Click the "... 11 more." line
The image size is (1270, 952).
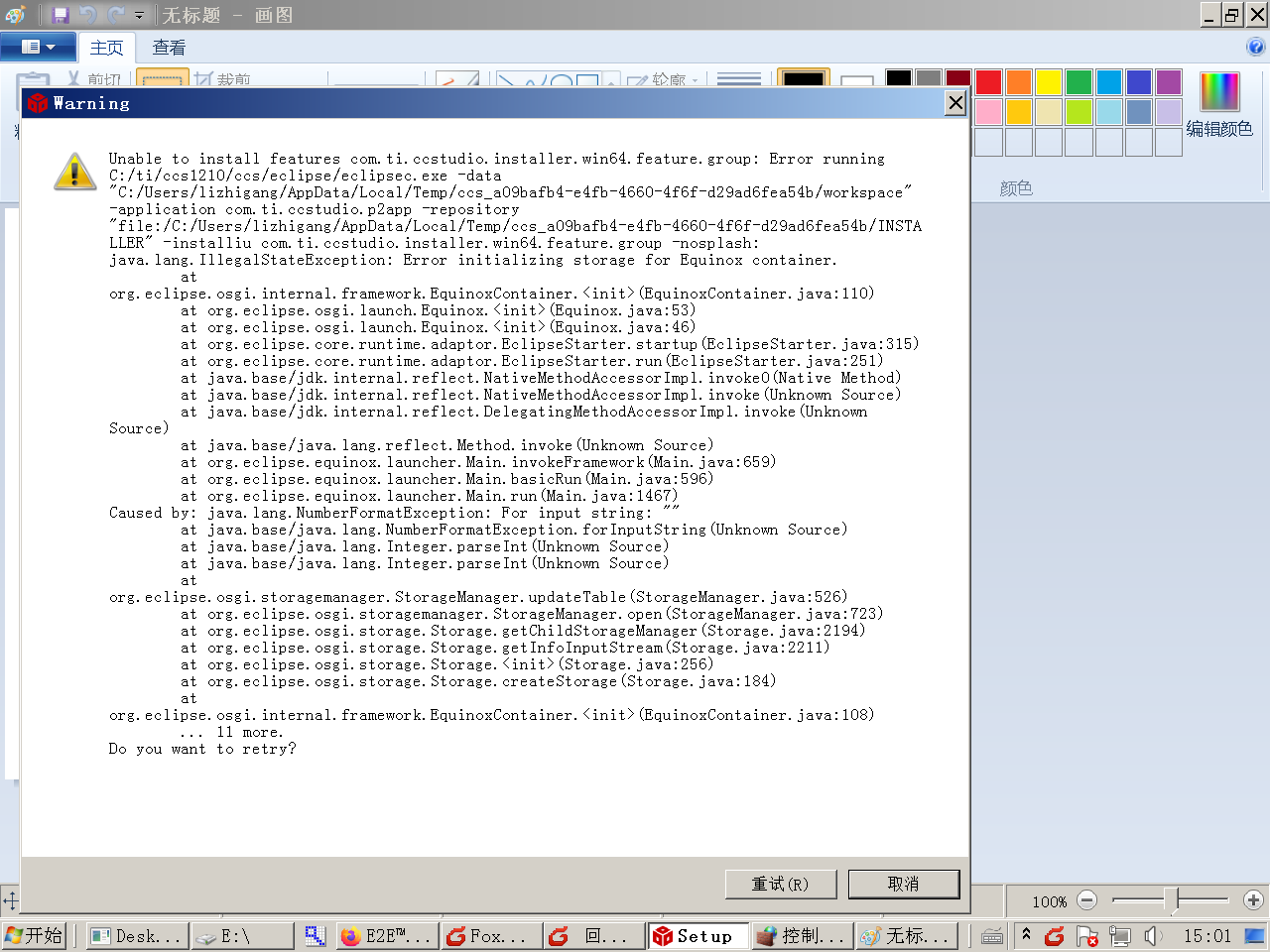point(231,733)
